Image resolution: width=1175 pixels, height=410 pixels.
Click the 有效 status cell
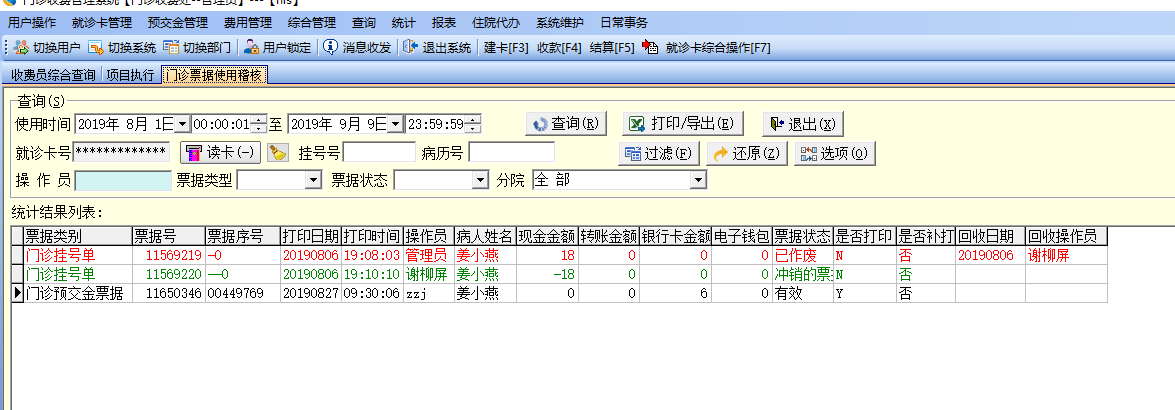[803, 294]
